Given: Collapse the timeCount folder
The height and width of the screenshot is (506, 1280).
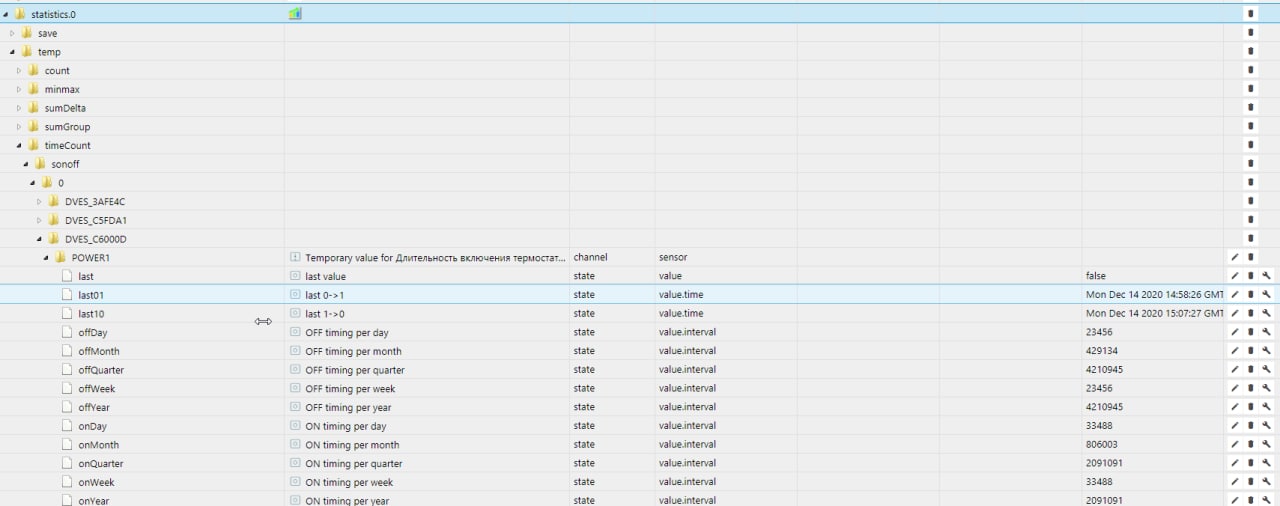Looking at the screenshot, I should 19,145.
